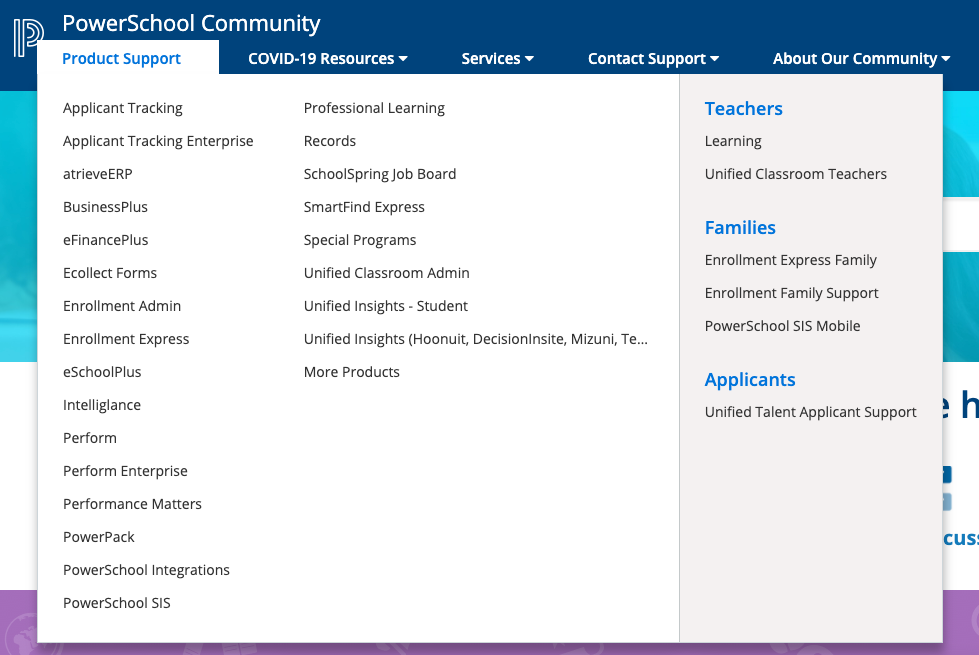This screenshot has height=655, width=979.
Task: Choose Ecollect Forms entry
Action: click(110, 273)
